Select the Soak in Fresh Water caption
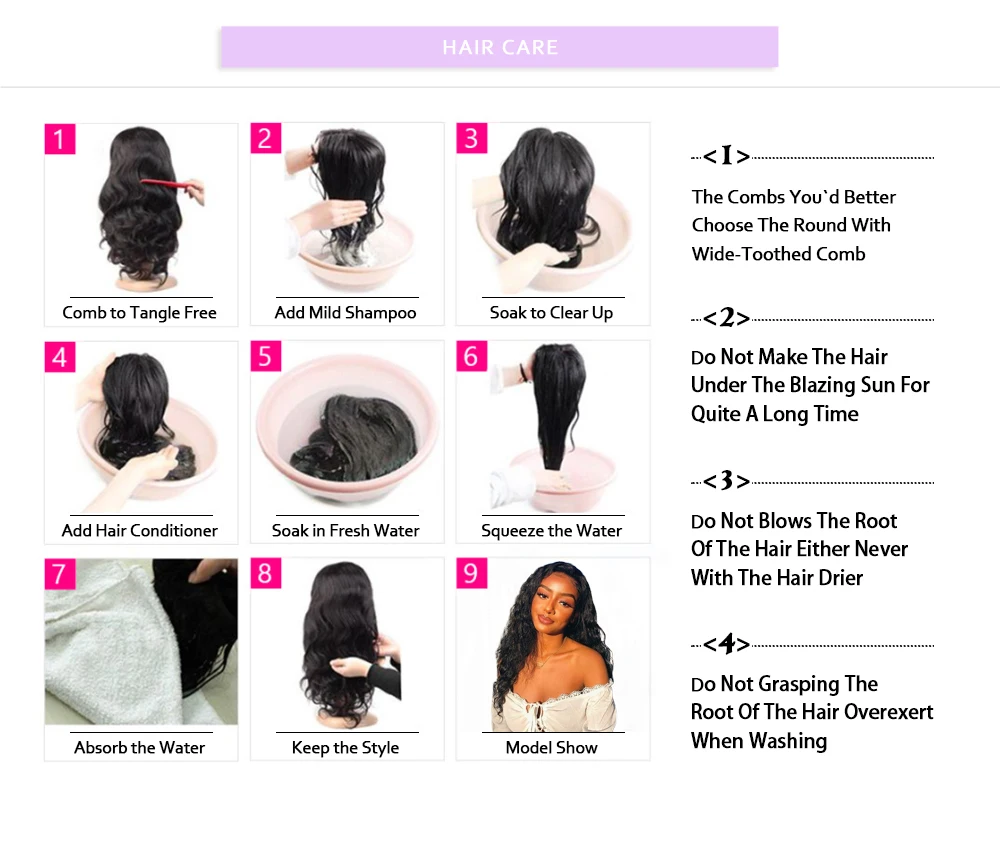This screenshot has height=845, width=1000. (346, 531)
